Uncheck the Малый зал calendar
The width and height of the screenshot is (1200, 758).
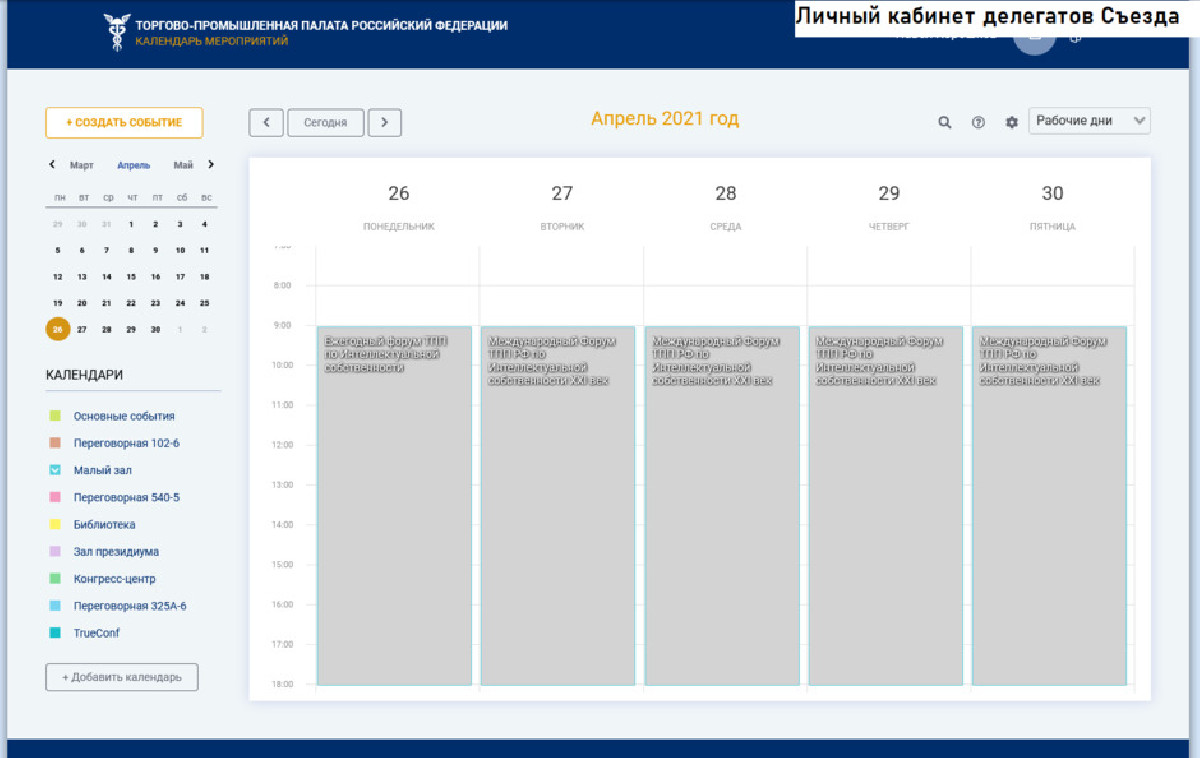56,470
